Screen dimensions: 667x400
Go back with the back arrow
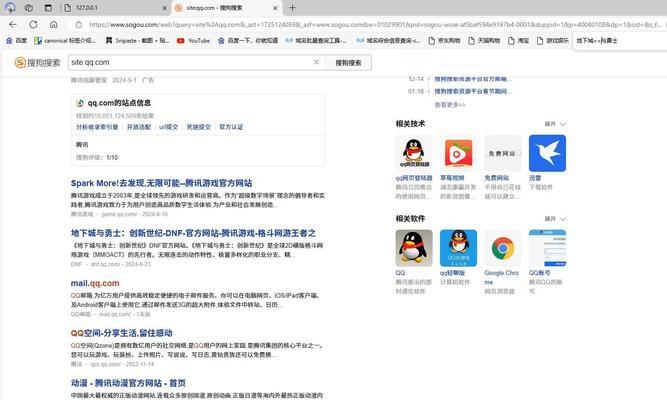tap(13, 25)
